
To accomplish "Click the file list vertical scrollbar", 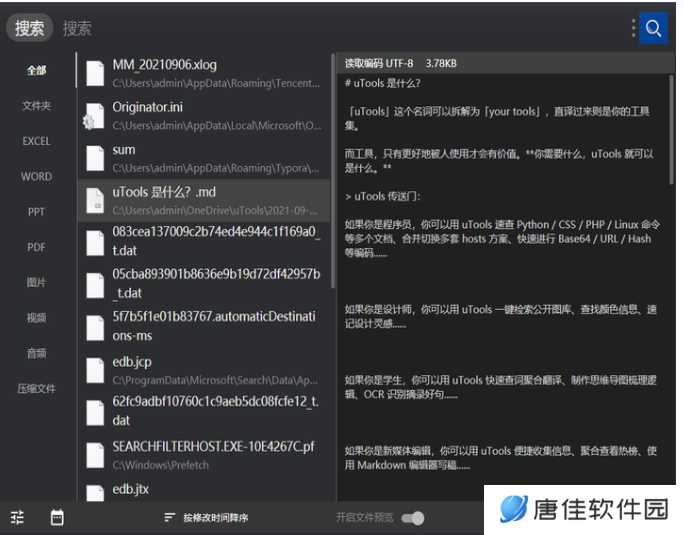I will (x=333, y=171).
